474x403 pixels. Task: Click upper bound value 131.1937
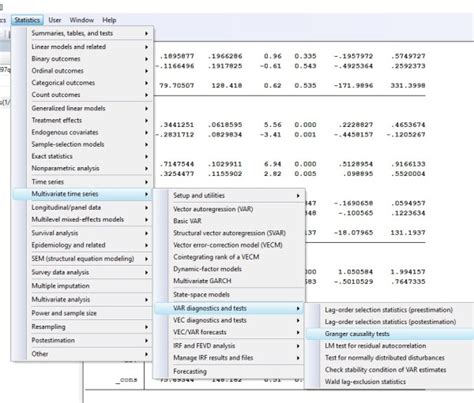(x=408, y=233)
